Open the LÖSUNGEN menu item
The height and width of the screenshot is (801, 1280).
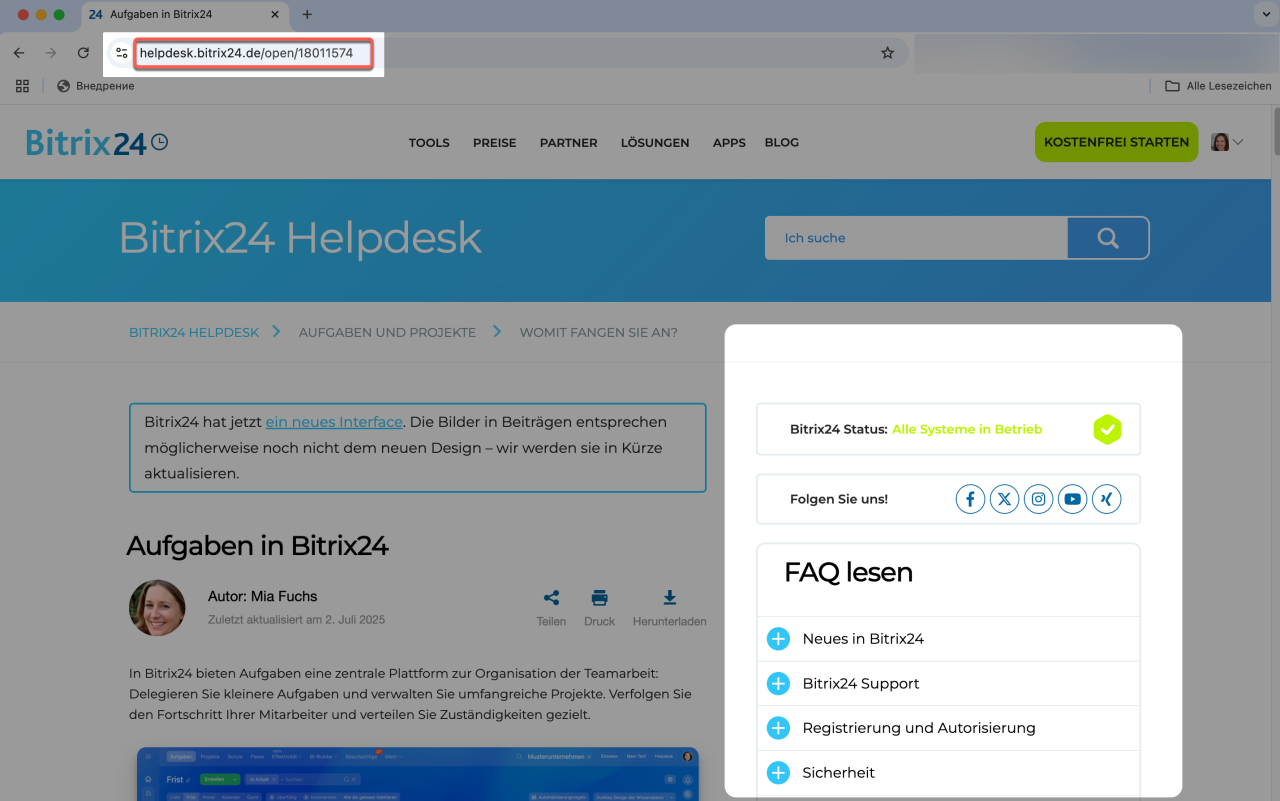[655, 143]
